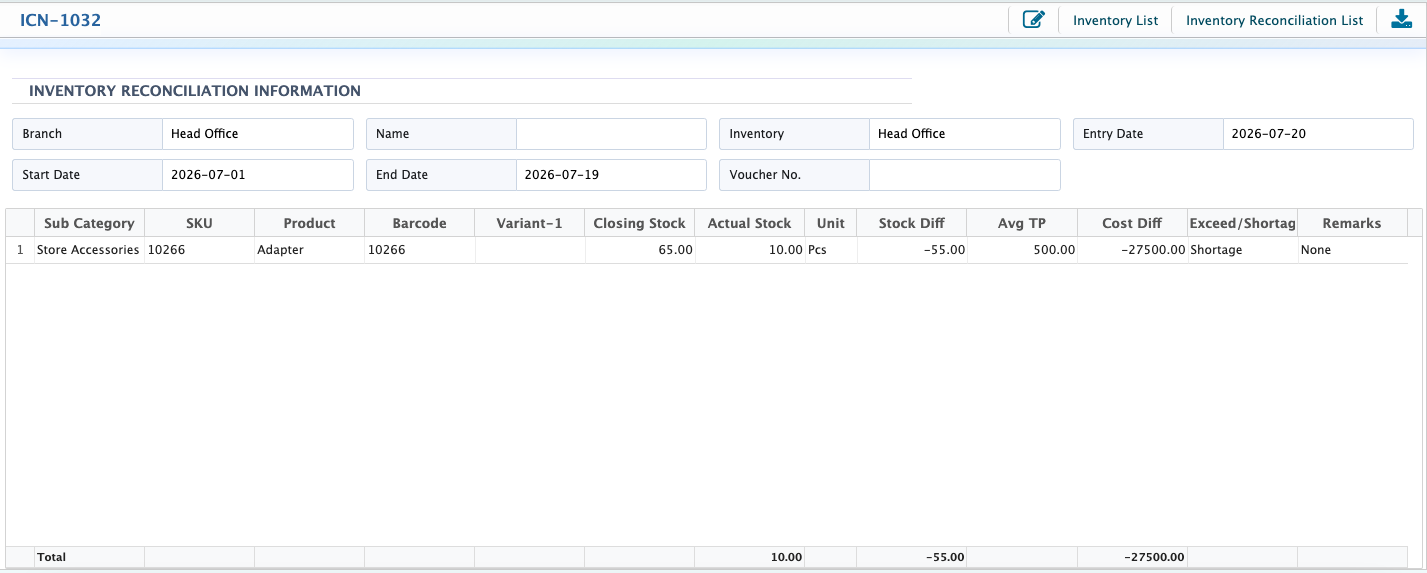Click the total Actual Stock in the Total row
This screenshot has width=1427, height=573.
[x=749, y=557]
